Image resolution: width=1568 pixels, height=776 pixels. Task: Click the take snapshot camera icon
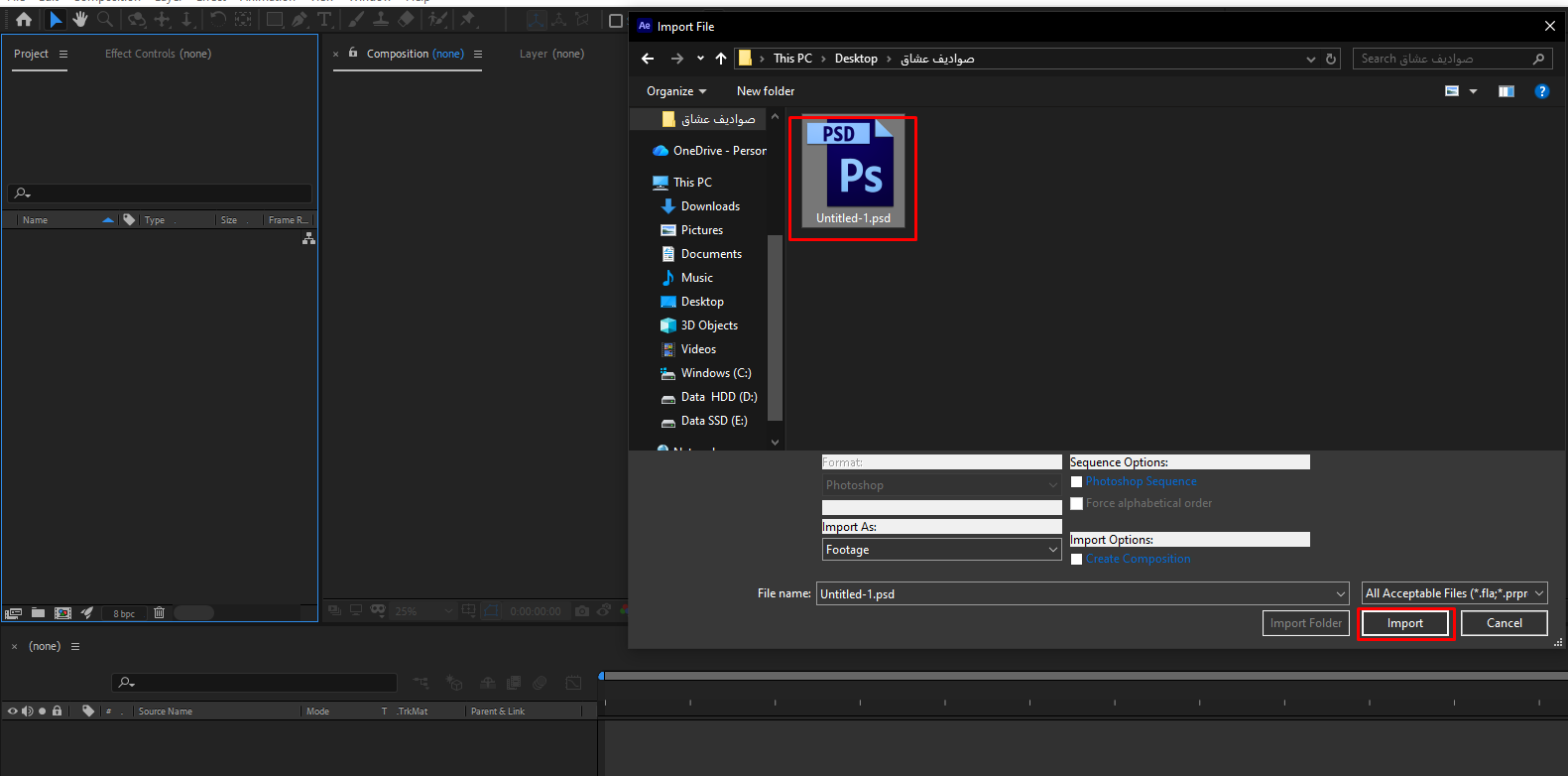point(582,611)
